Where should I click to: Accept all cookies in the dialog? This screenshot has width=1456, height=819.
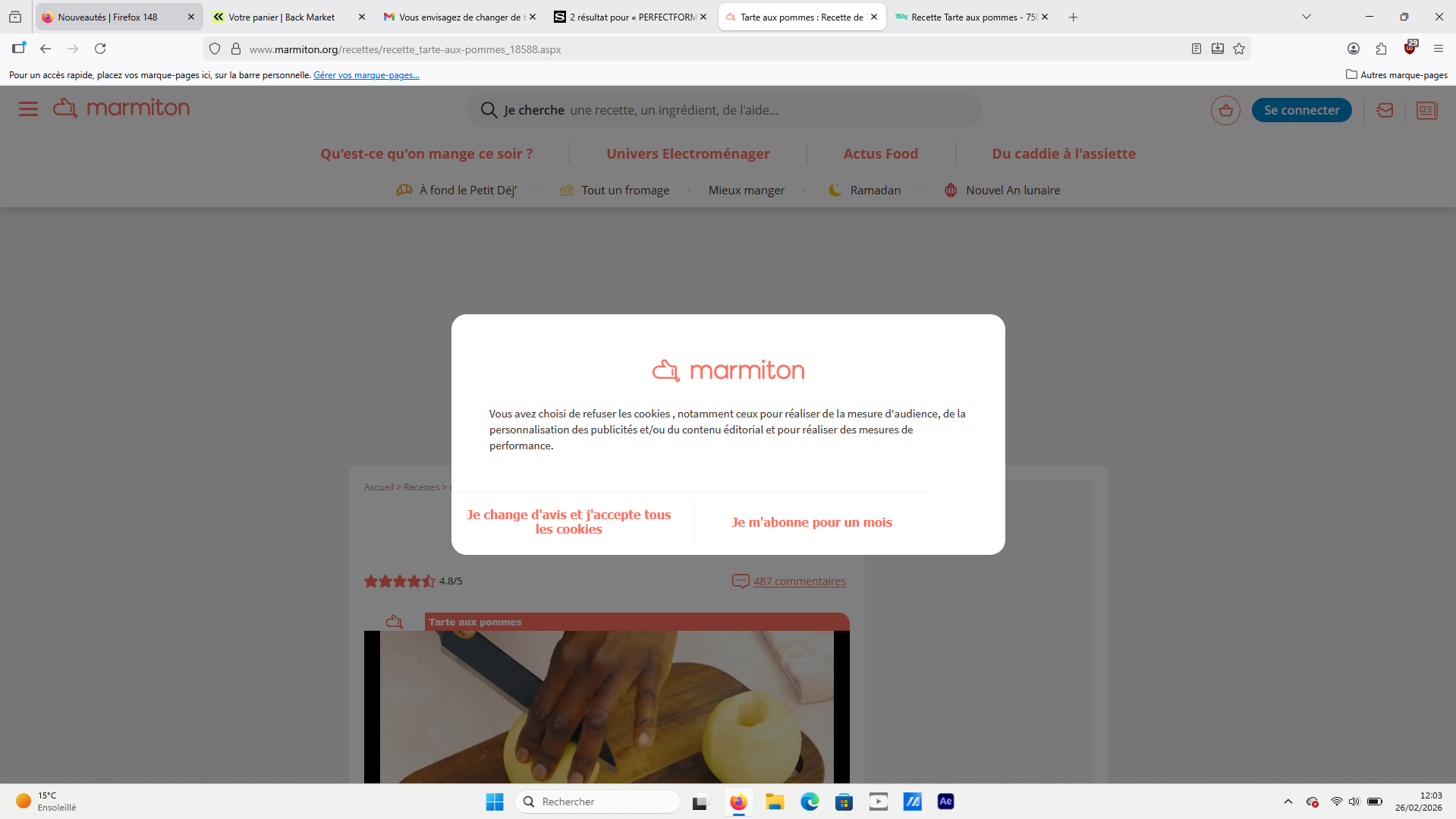point(569,522)
